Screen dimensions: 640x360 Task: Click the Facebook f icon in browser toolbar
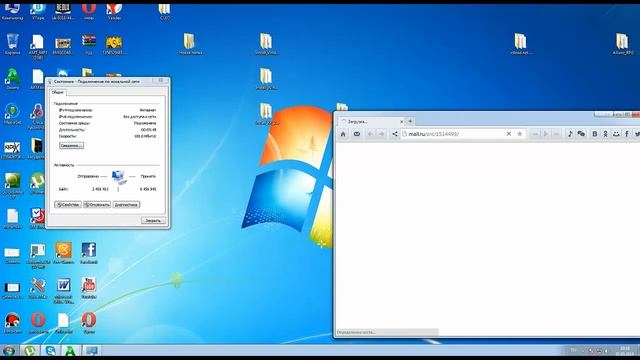click(x=627, y=134)
